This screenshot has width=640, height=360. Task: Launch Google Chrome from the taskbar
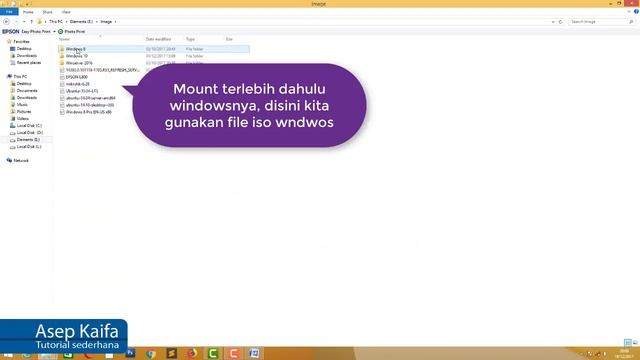[151, 353]
